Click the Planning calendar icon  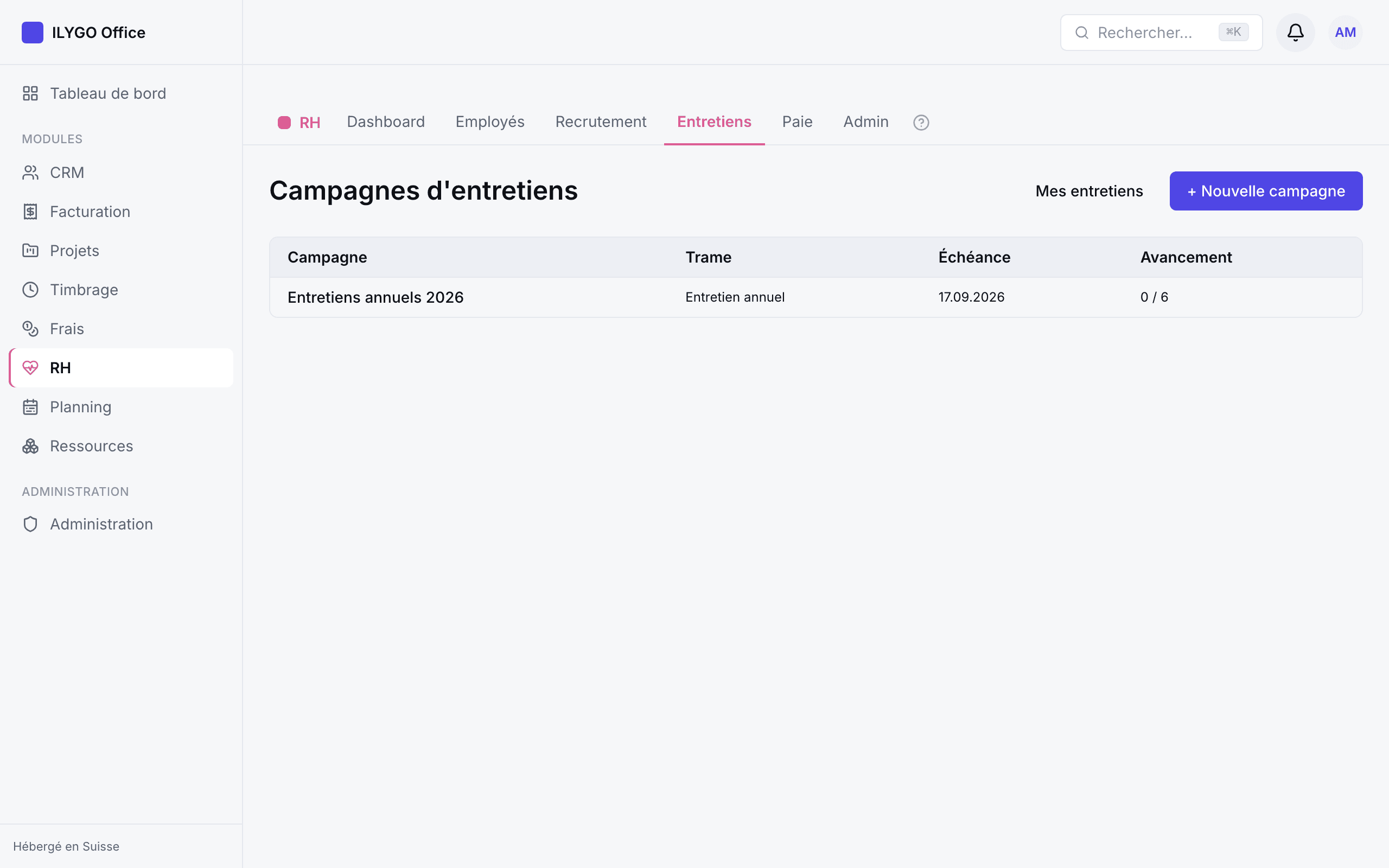[x=30, y=407]
